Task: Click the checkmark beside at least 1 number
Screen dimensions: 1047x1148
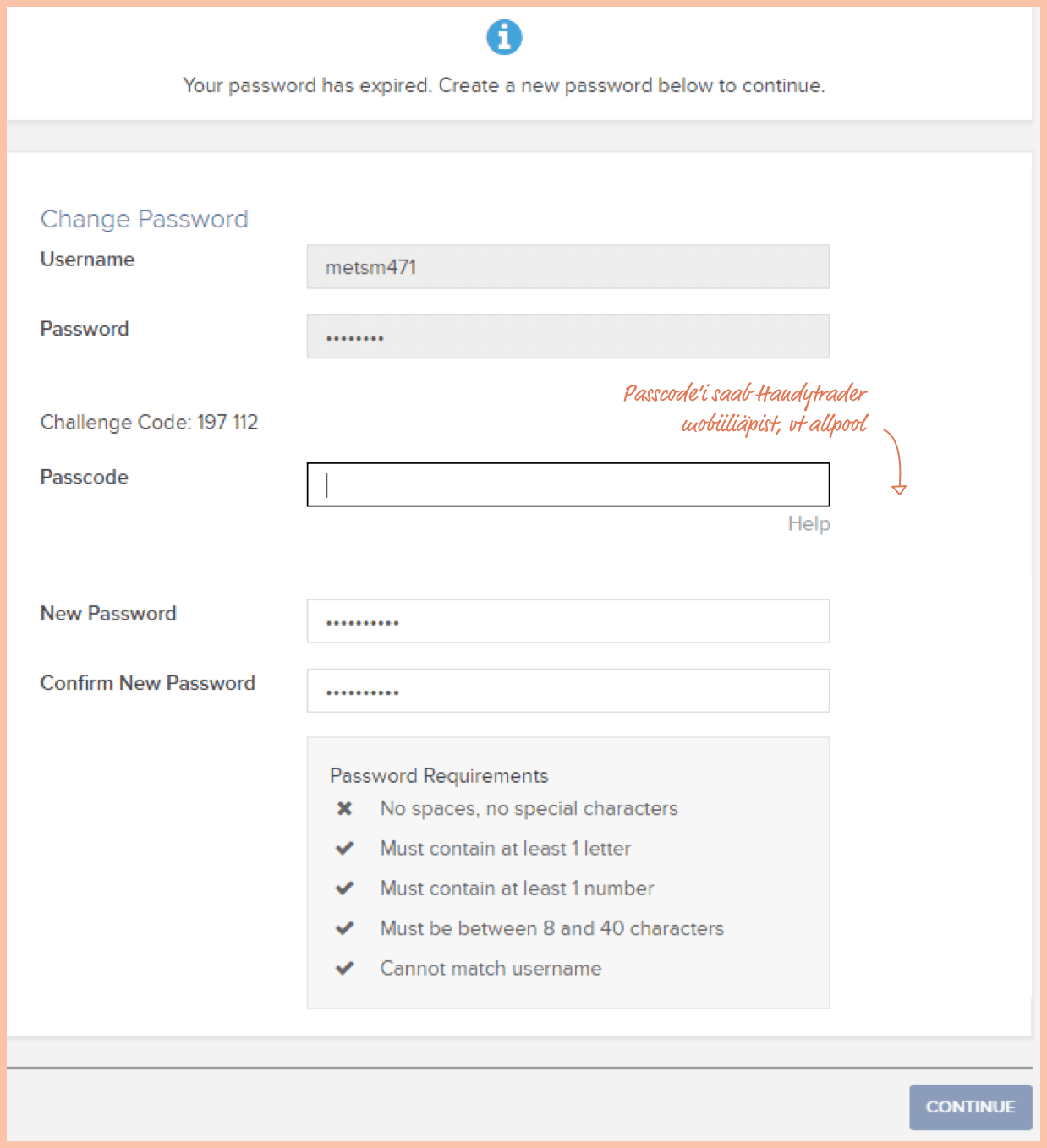Action: (344, 888)
